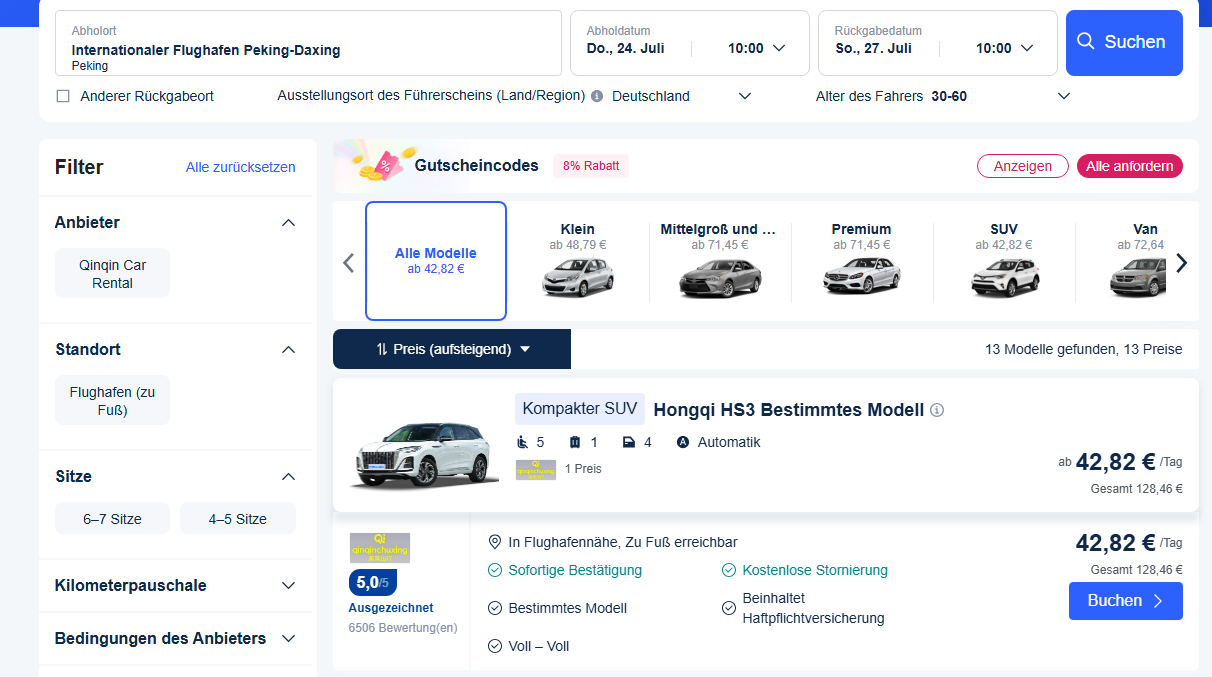Screen dimensions: 1212x677
Task: Select the Mittelgroß car category
Action: (x=718, y=261)
